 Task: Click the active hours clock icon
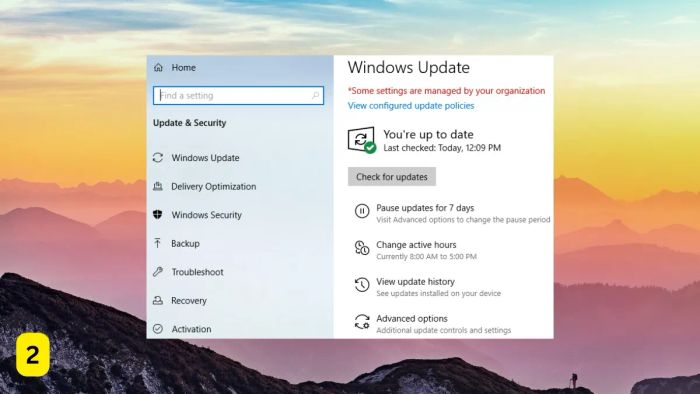362,248
